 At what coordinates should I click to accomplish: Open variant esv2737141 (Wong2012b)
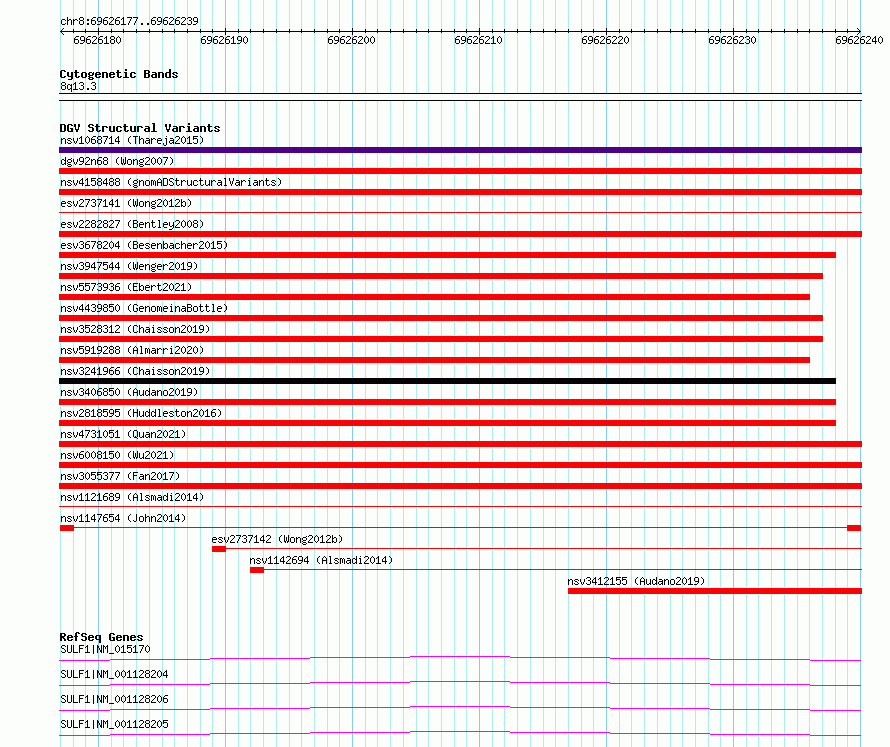pyautogui.click(x=126, y=203)
